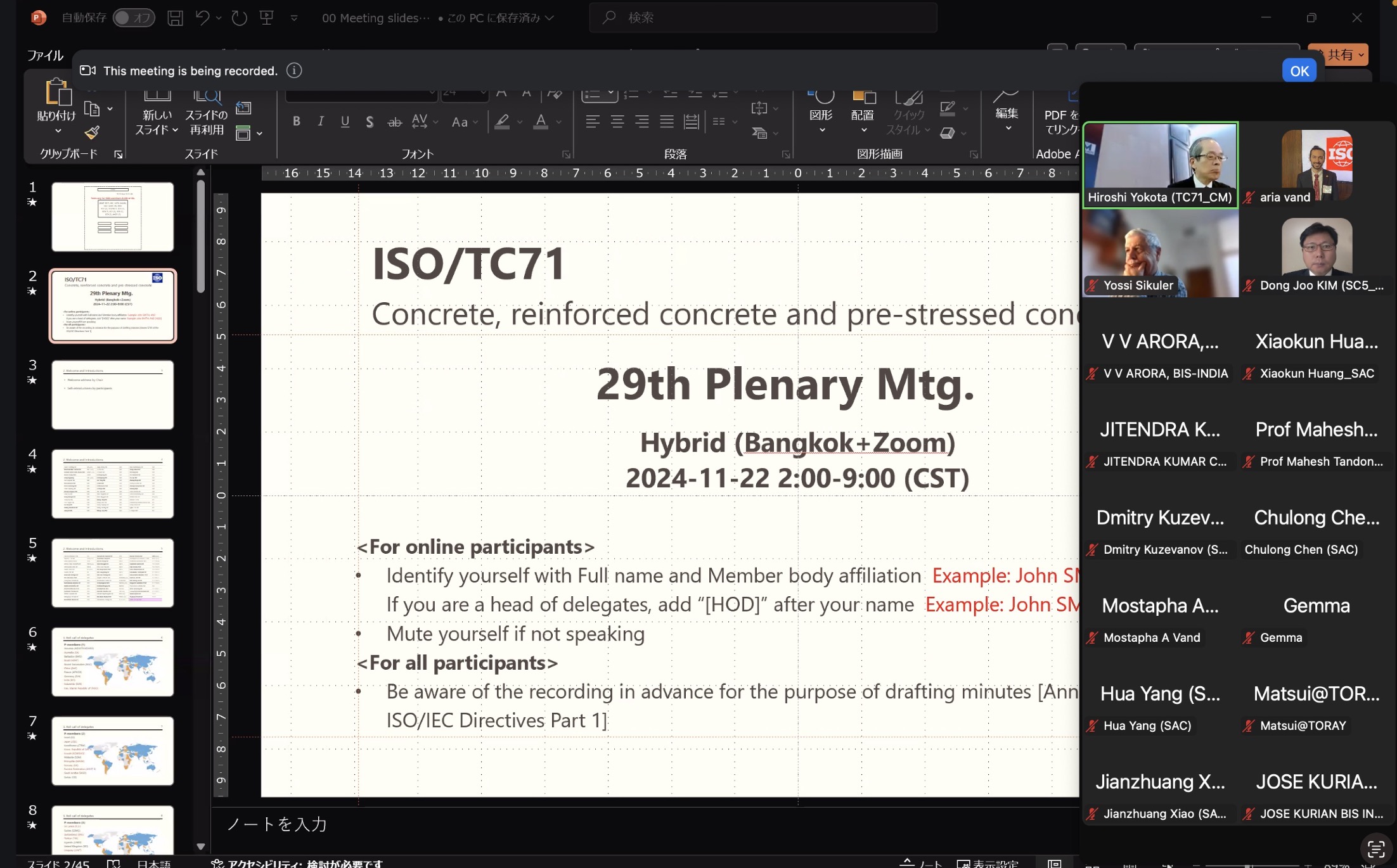This screenshot has height=868, width=1397.
Task: Toggle Underline formatting
Action: pyautogui.click(x=345, y=121)
